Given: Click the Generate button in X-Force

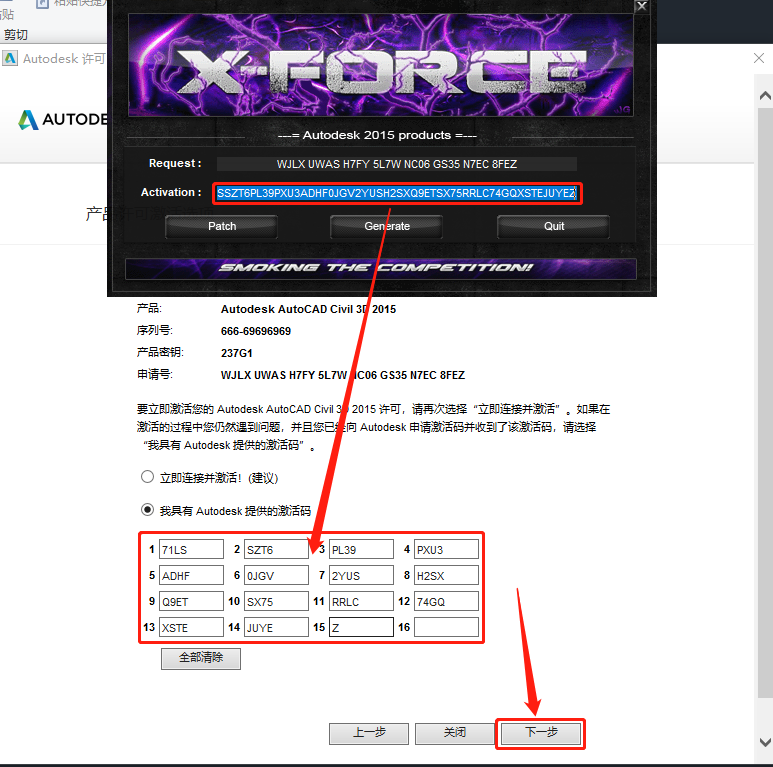Looking at the screenshot, I should pyautogui.click(x=386, y=227).
